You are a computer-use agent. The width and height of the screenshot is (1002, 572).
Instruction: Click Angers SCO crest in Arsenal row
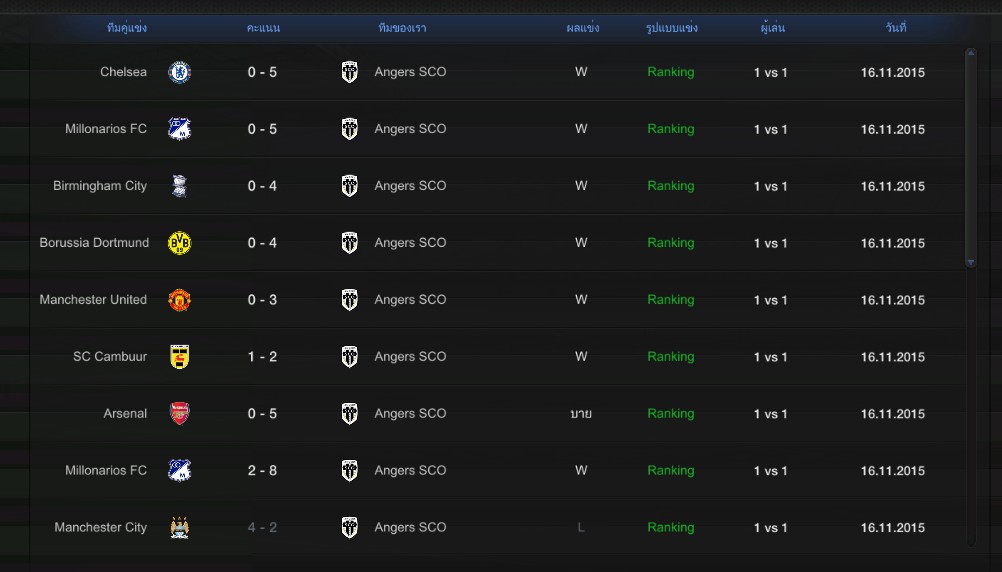pyautogui.click(x=349, y=414)
